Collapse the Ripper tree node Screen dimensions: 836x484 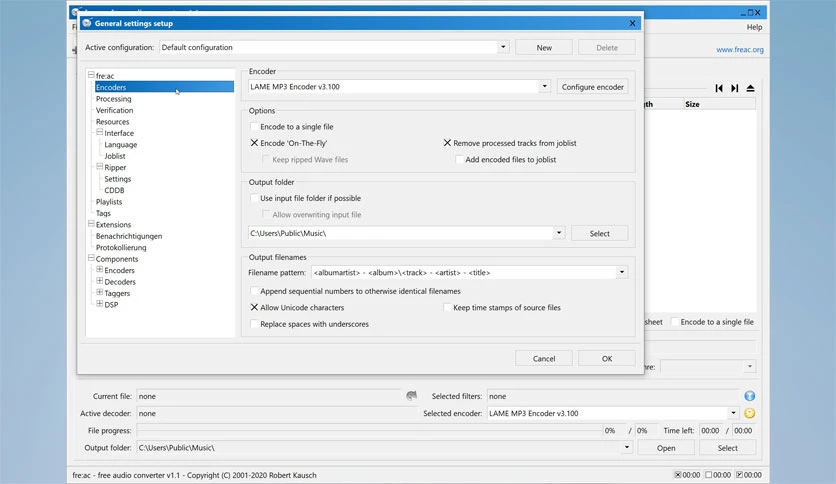(x=100, y=166)
